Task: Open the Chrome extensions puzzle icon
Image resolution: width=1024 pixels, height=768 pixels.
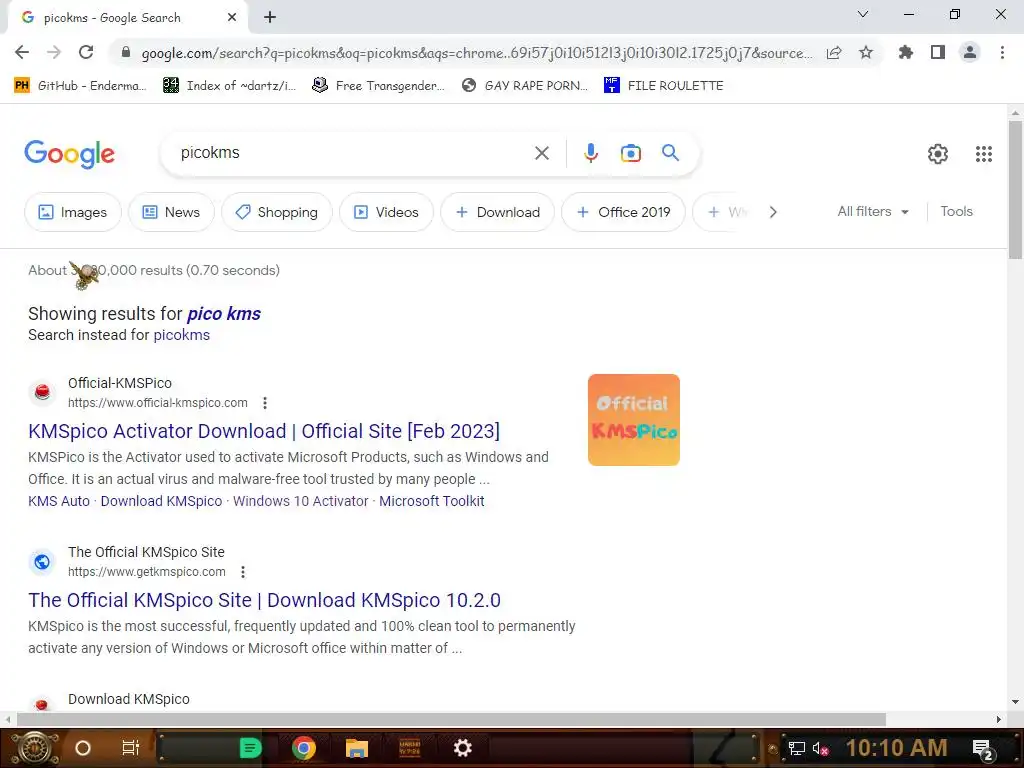Action: [906, 52]
